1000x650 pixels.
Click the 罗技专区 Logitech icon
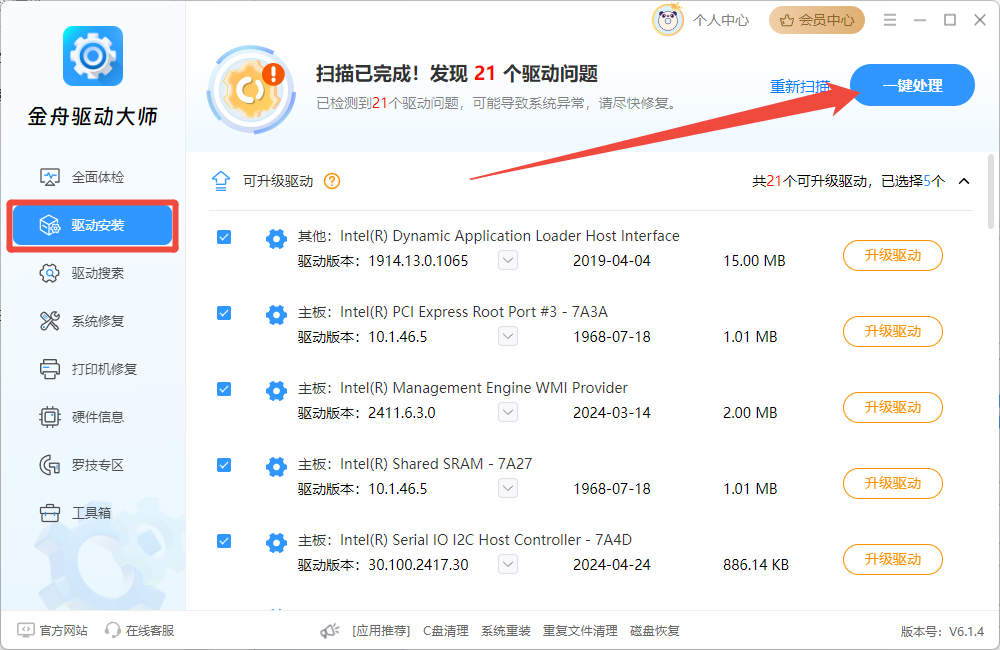click(50, 465)
